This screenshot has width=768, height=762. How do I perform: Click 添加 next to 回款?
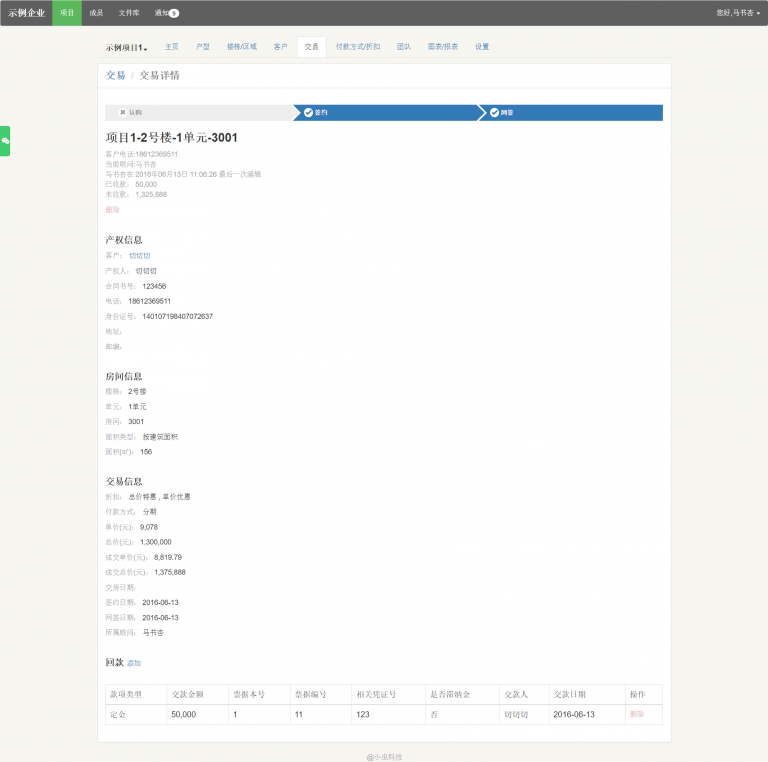(134, 663)
